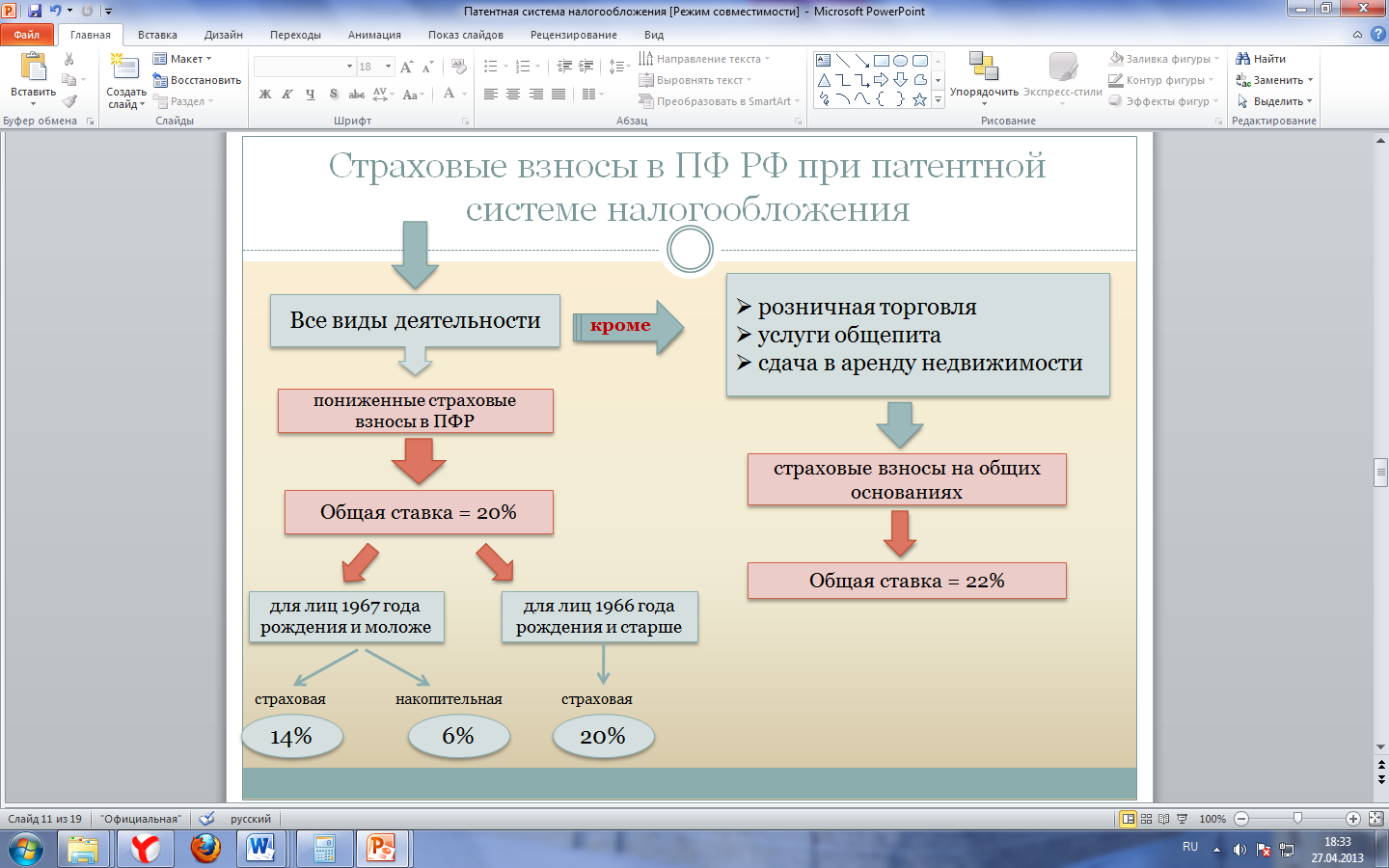Viewport: 1389px width, 868px height.
Task: Click the Cut scissors icon
Action: coord(69,59)
